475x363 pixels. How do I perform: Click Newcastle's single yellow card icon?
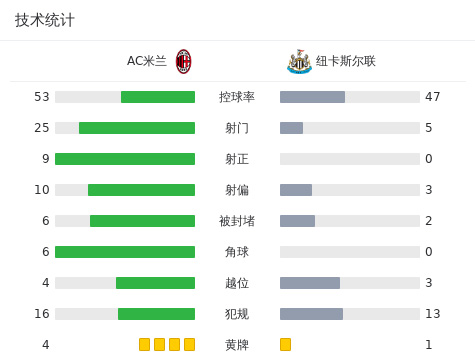[x=285, y=345]
